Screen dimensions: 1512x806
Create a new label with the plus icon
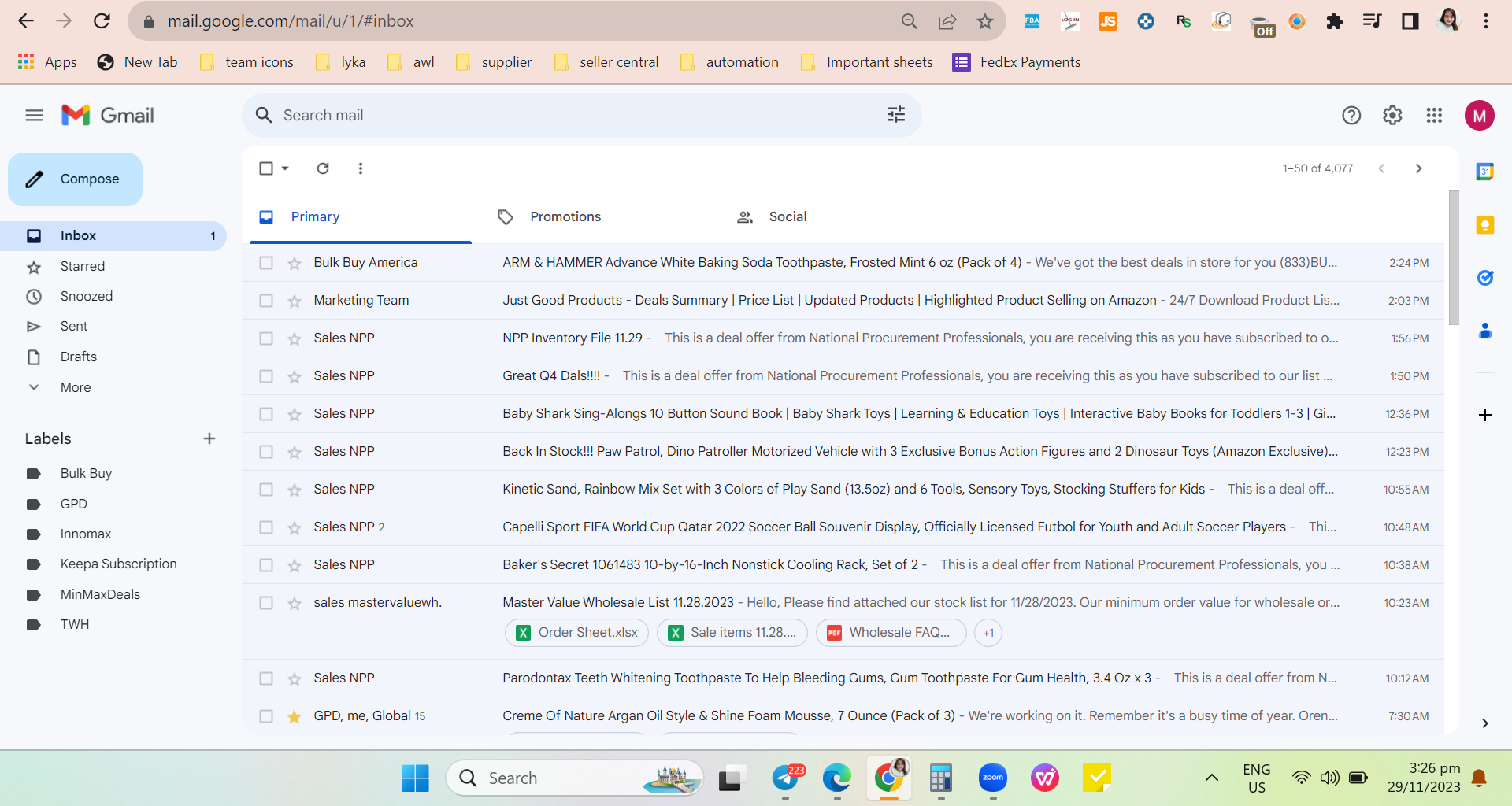point(209,438)
